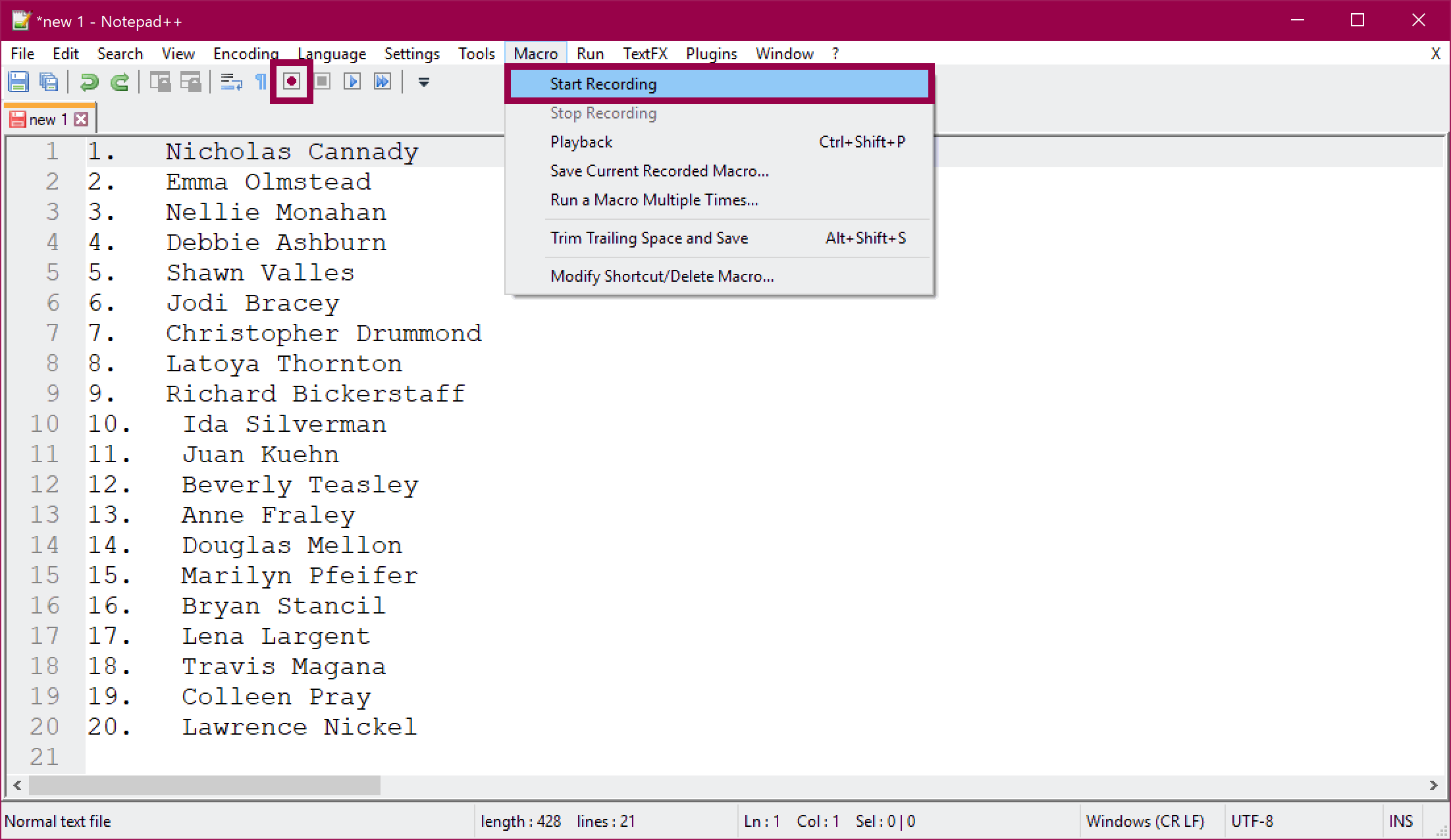Click the Start Recording red dot icon
Viewport: 1451px width, 840px height.
point(291,82)
